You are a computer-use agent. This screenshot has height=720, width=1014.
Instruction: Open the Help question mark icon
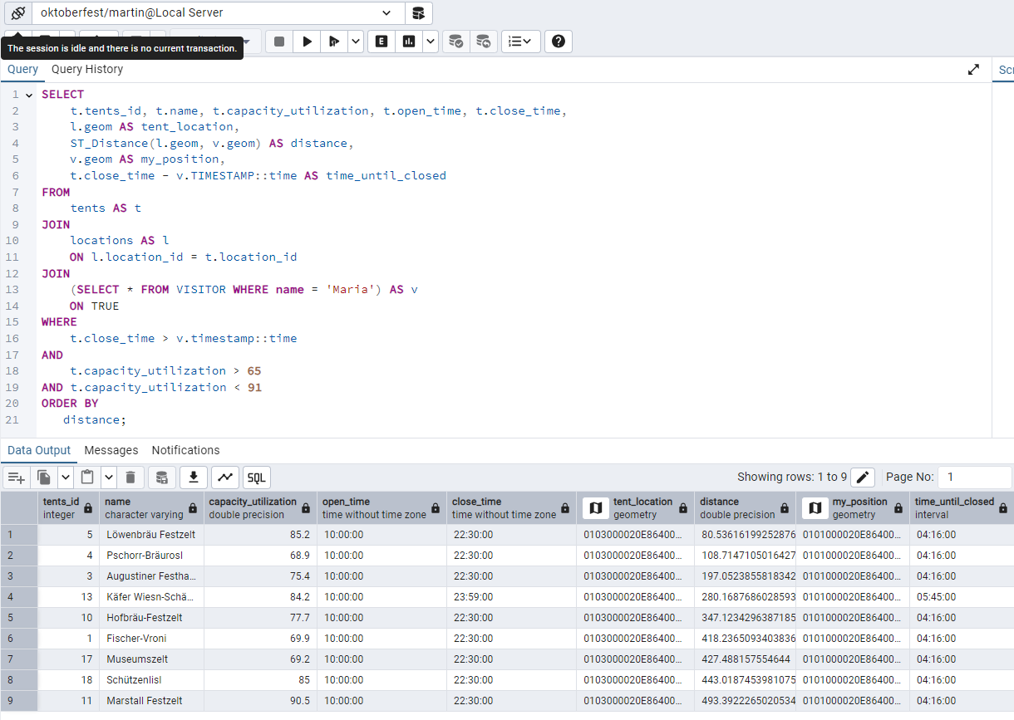[558, 41]
